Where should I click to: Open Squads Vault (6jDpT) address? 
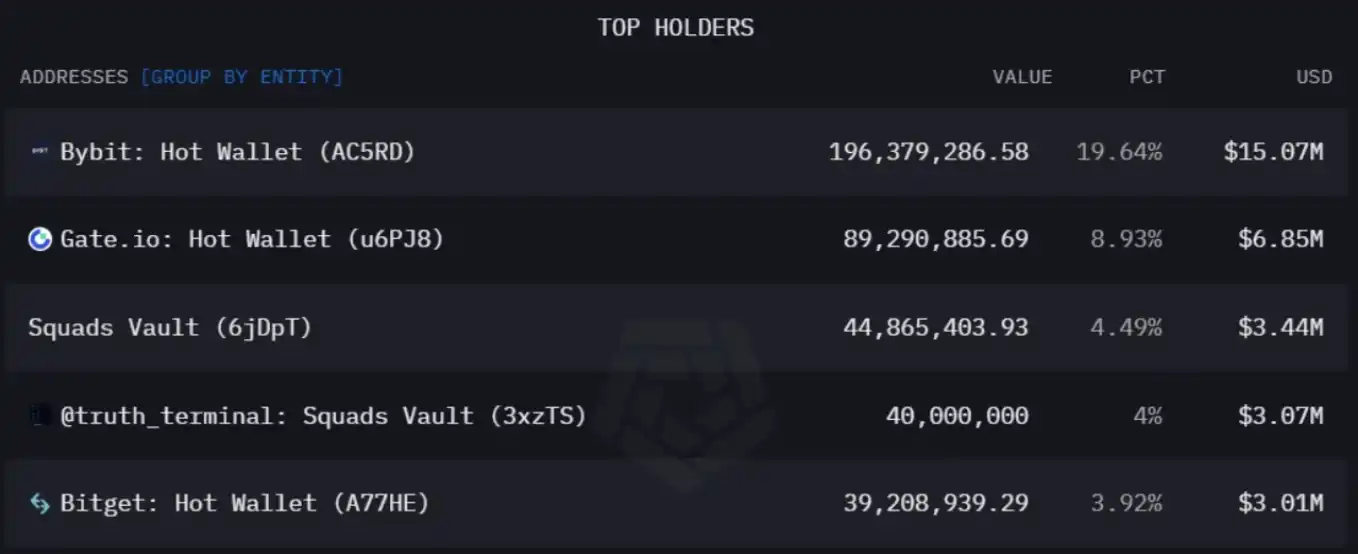click(170, 327)
